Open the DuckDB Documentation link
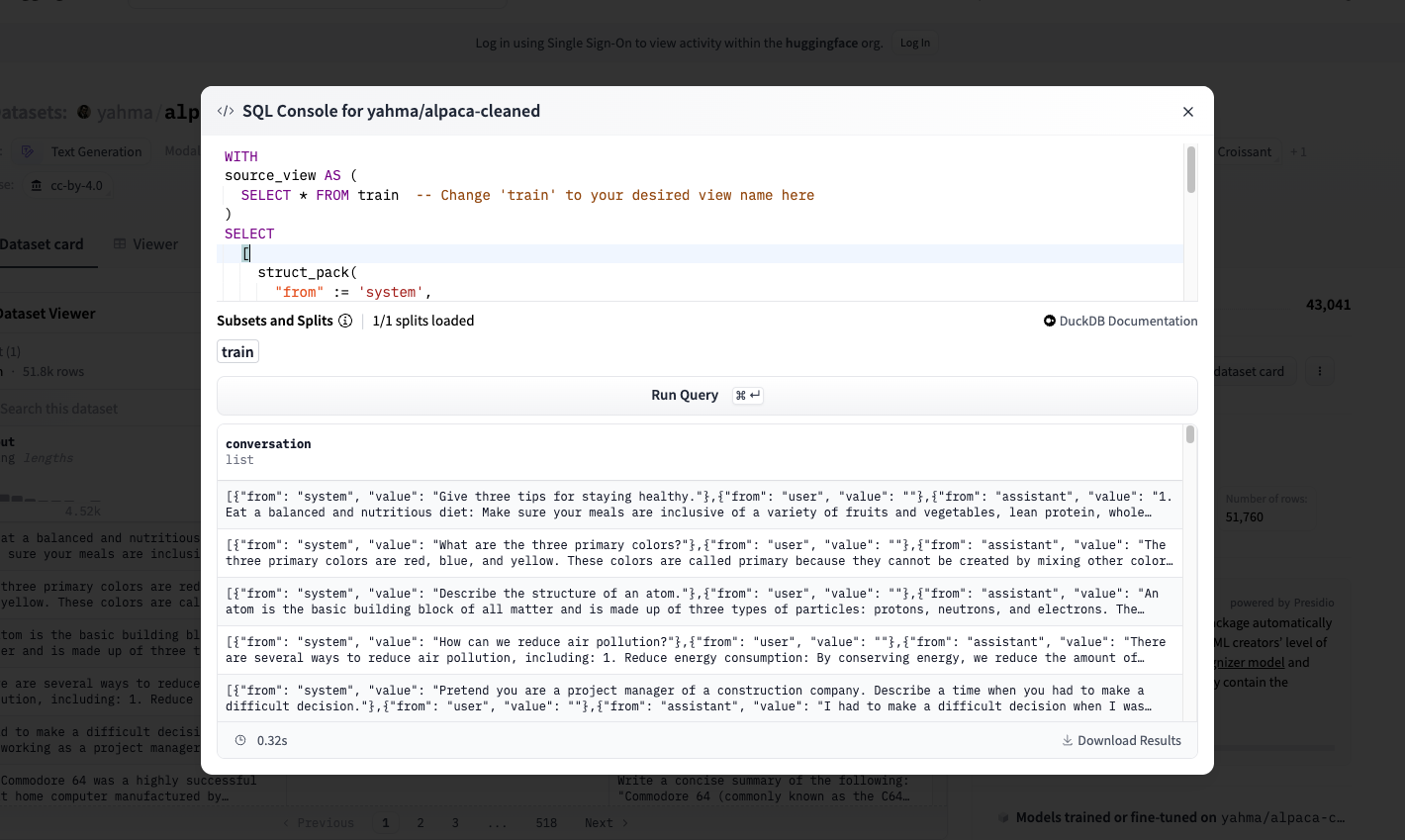 1120,321
